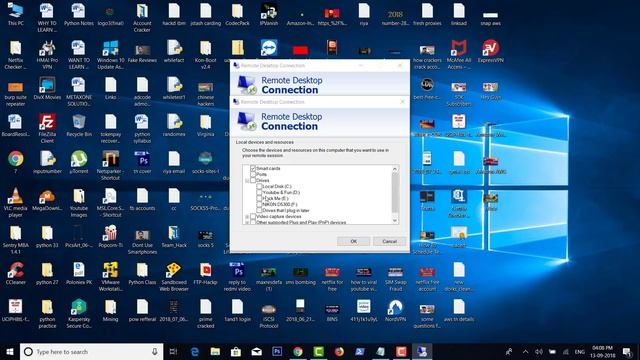Select the Python Notes document icon

pos(78,14)
